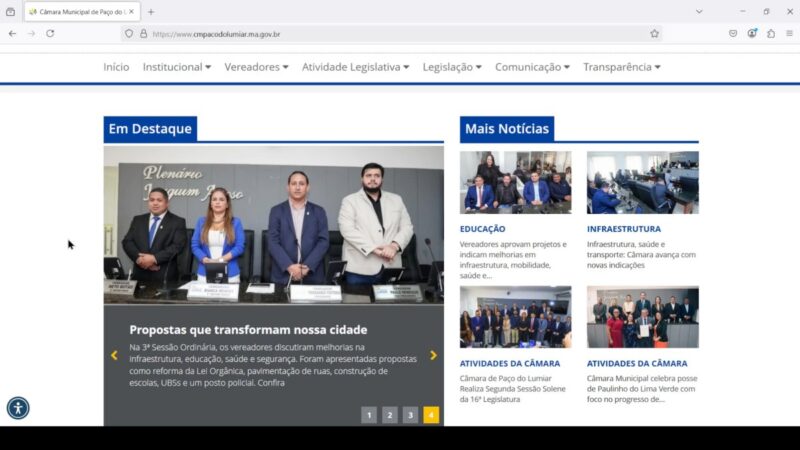
Task: Show site security padlock info
Action: click(144, 34)
